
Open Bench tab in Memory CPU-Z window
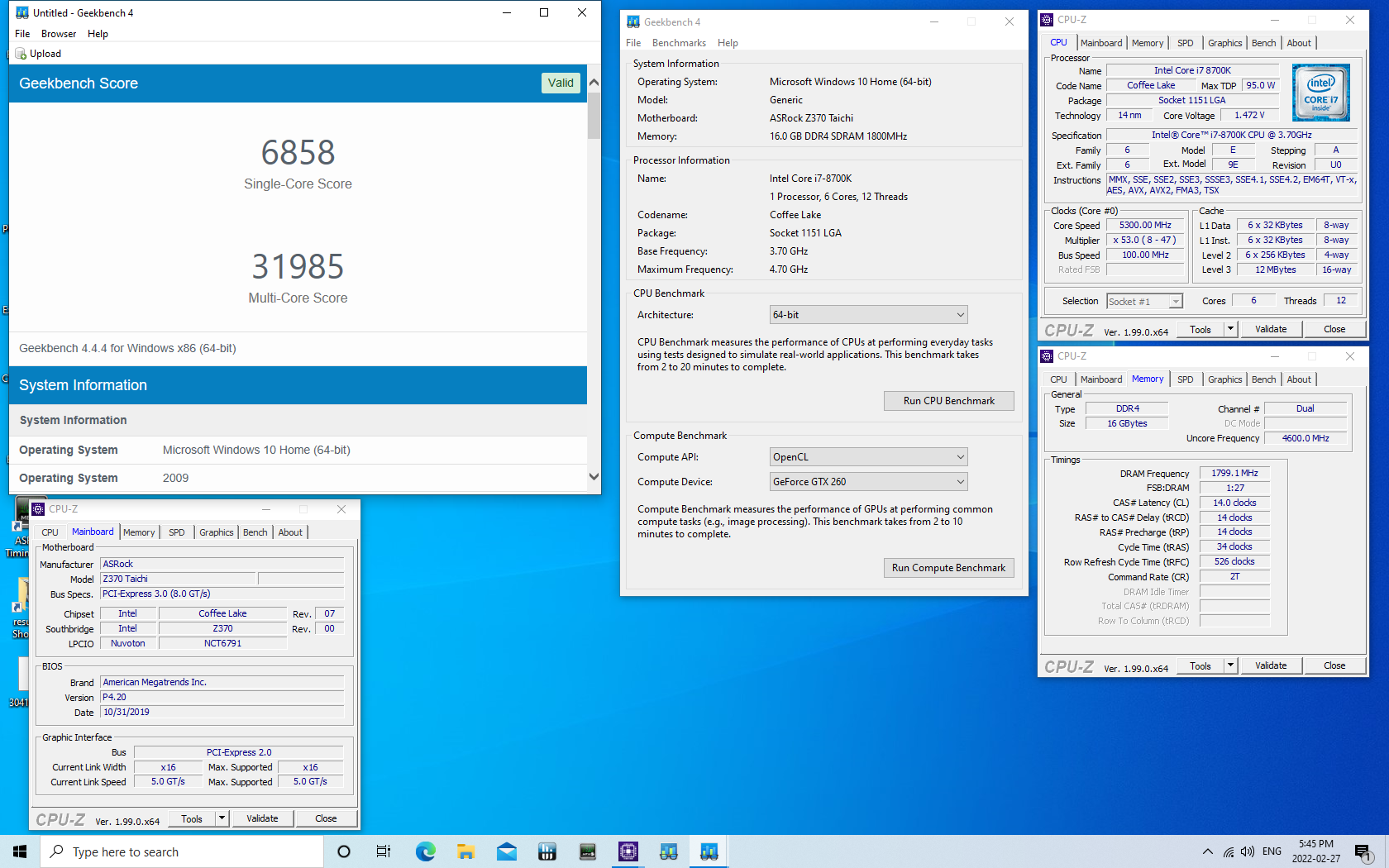coord(1263,379)
